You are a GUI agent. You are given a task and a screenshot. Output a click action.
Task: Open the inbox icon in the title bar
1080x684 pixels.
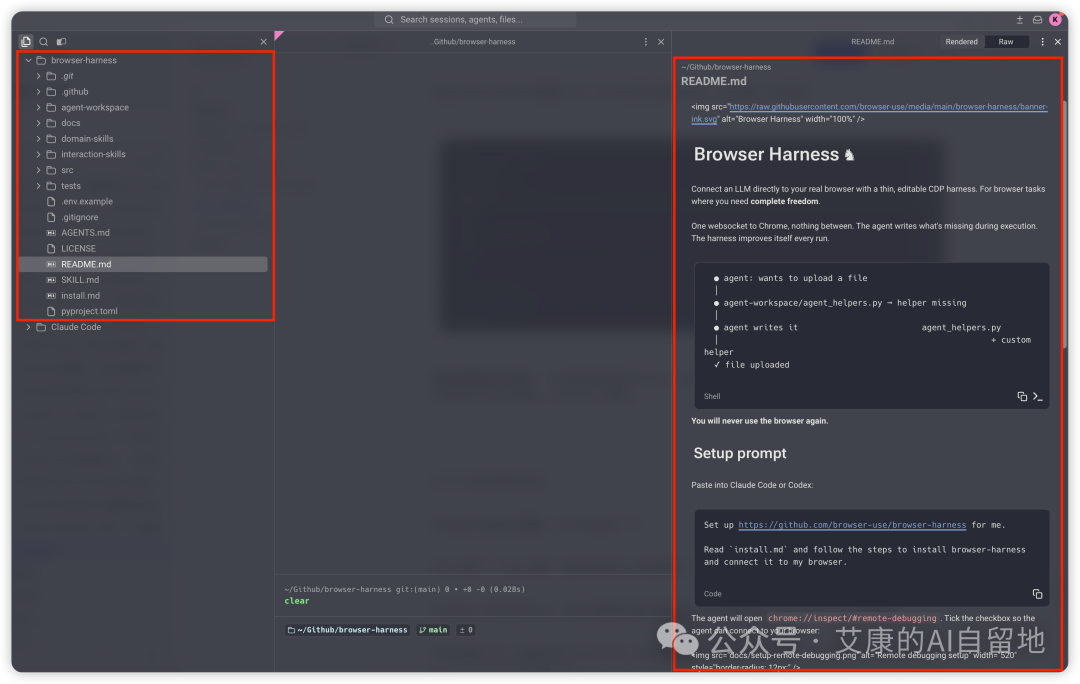coord(1037,19)
